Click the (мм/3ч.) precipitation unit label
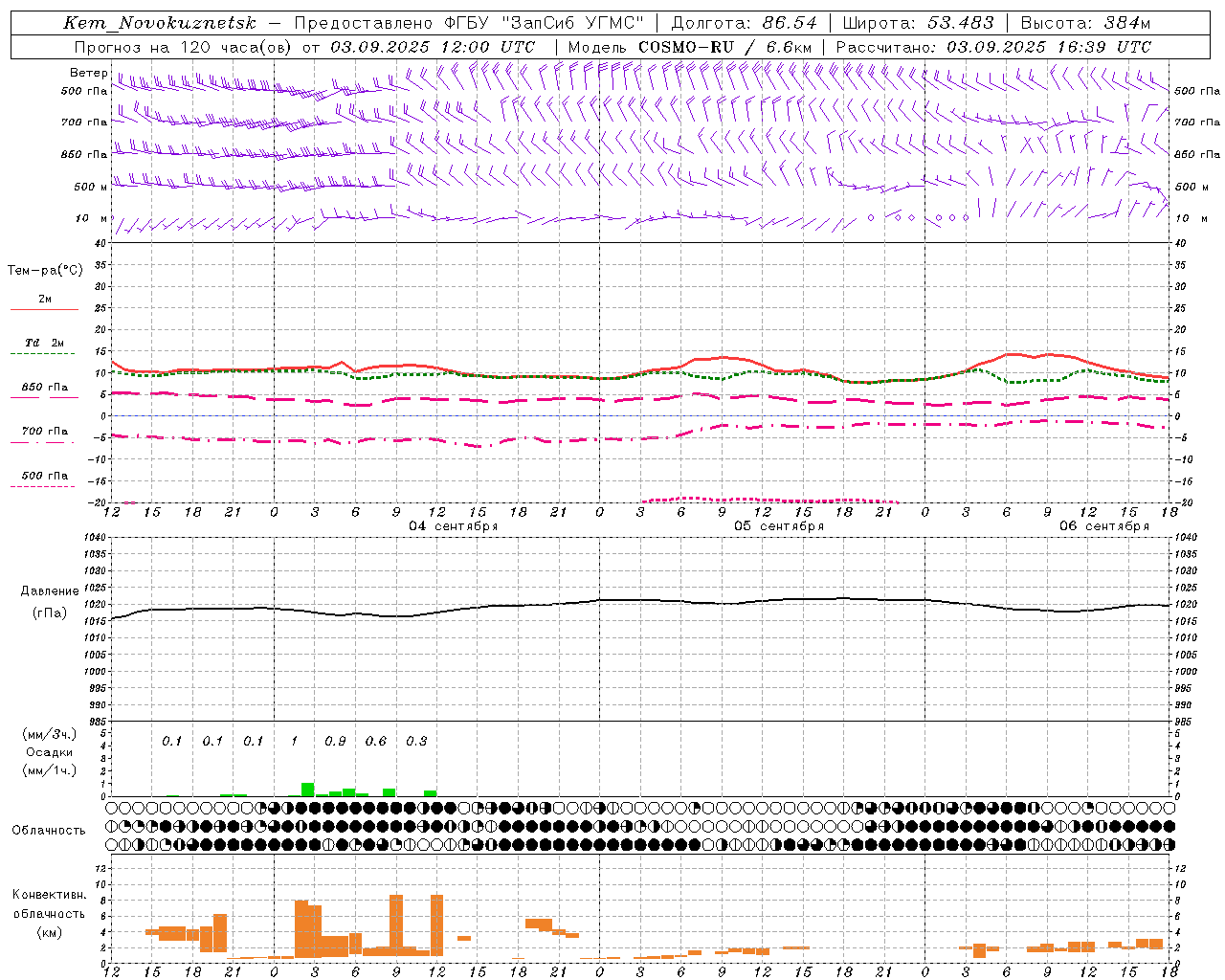The height and width of the screenshot is (980, 1225). pos(50,734)
